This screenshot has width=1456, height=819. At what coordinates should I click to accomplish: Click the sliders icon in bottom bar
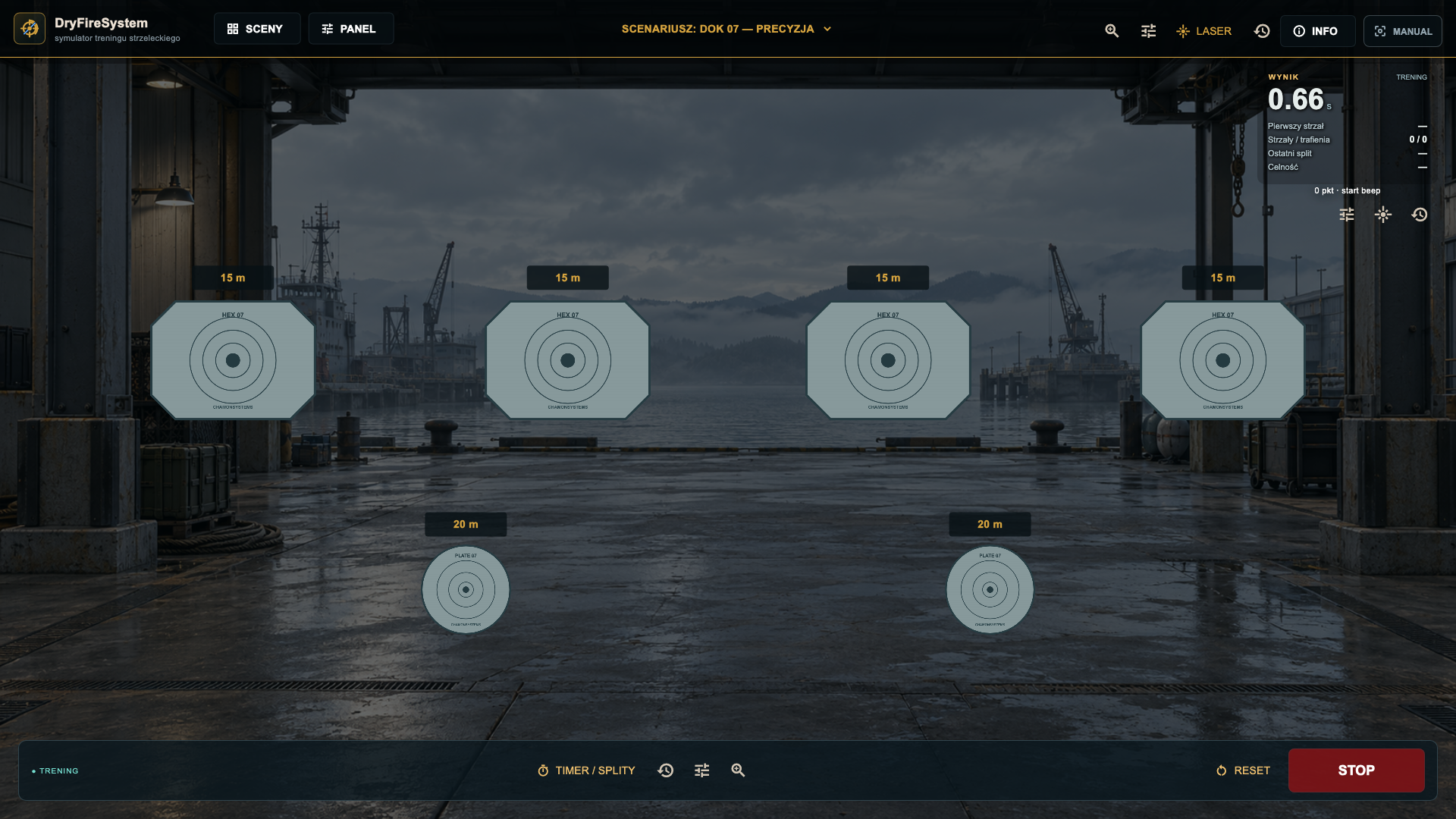702,770
